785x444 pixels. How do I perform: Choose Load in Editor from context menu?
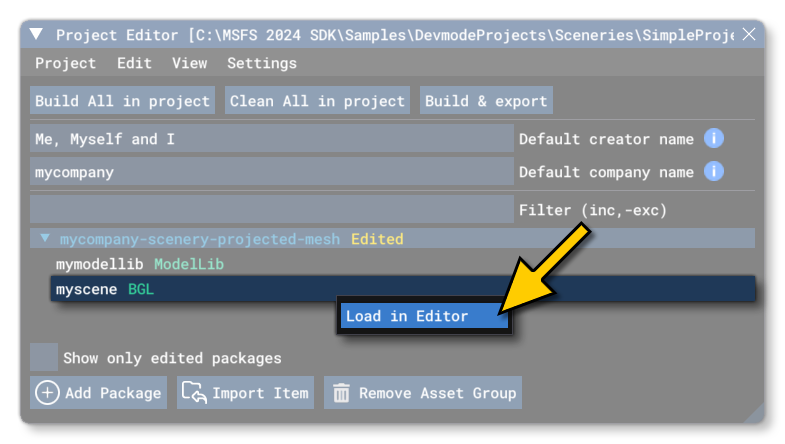click(x=407, y=316)
